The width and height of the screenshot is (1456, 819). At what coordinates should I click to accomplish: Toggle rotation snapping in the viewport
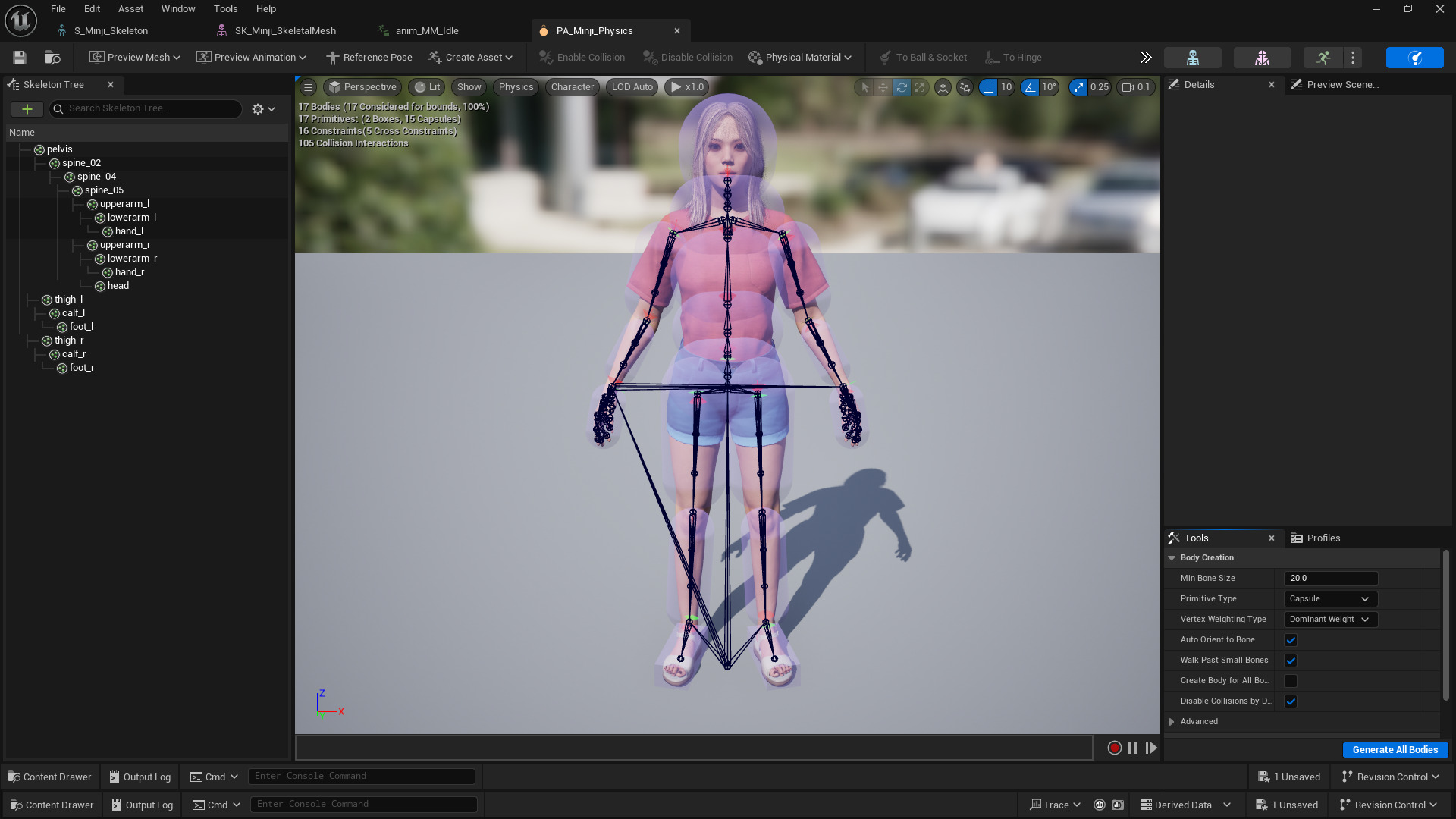tap(1030, 87)
